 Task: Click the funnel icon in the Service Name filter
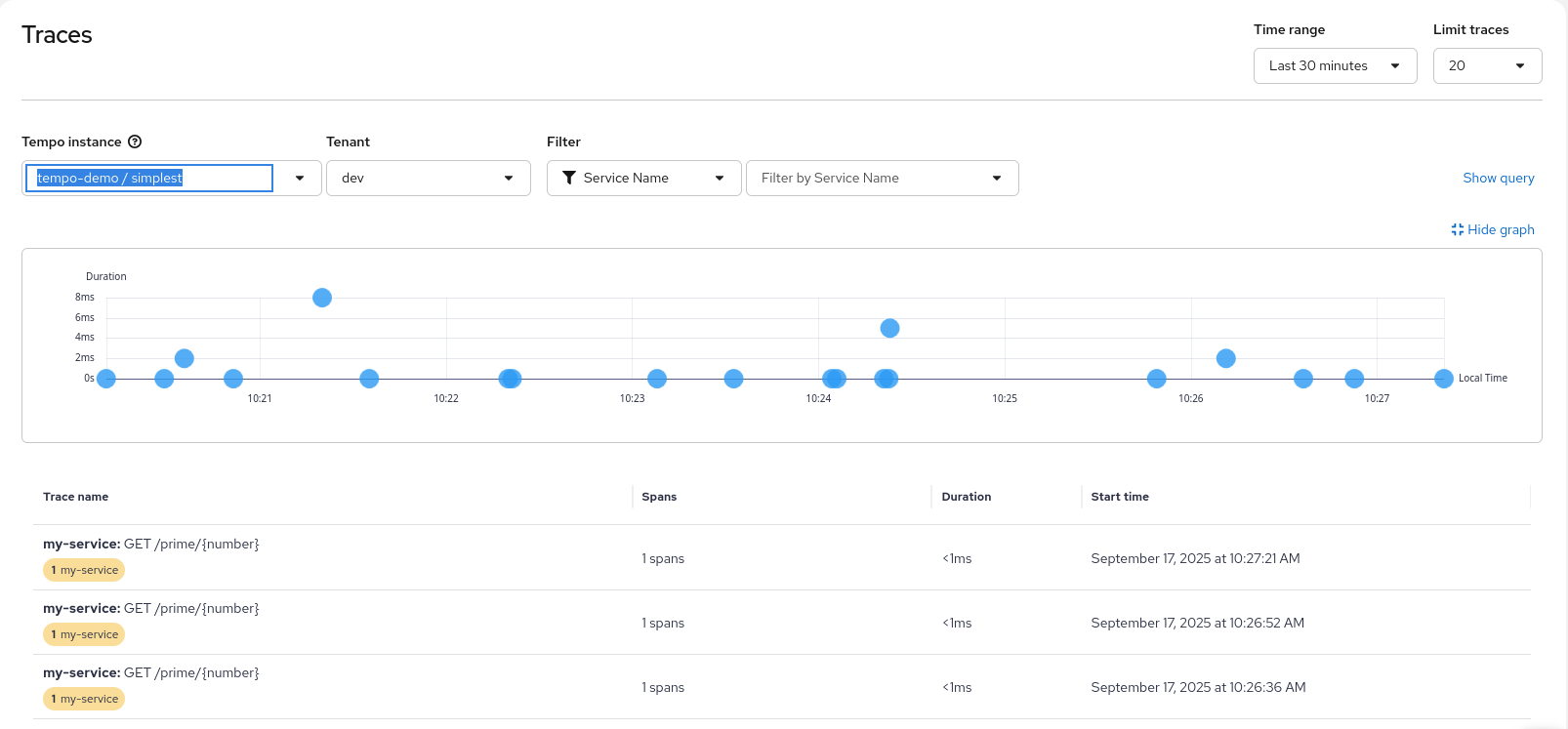coord(569,178)
